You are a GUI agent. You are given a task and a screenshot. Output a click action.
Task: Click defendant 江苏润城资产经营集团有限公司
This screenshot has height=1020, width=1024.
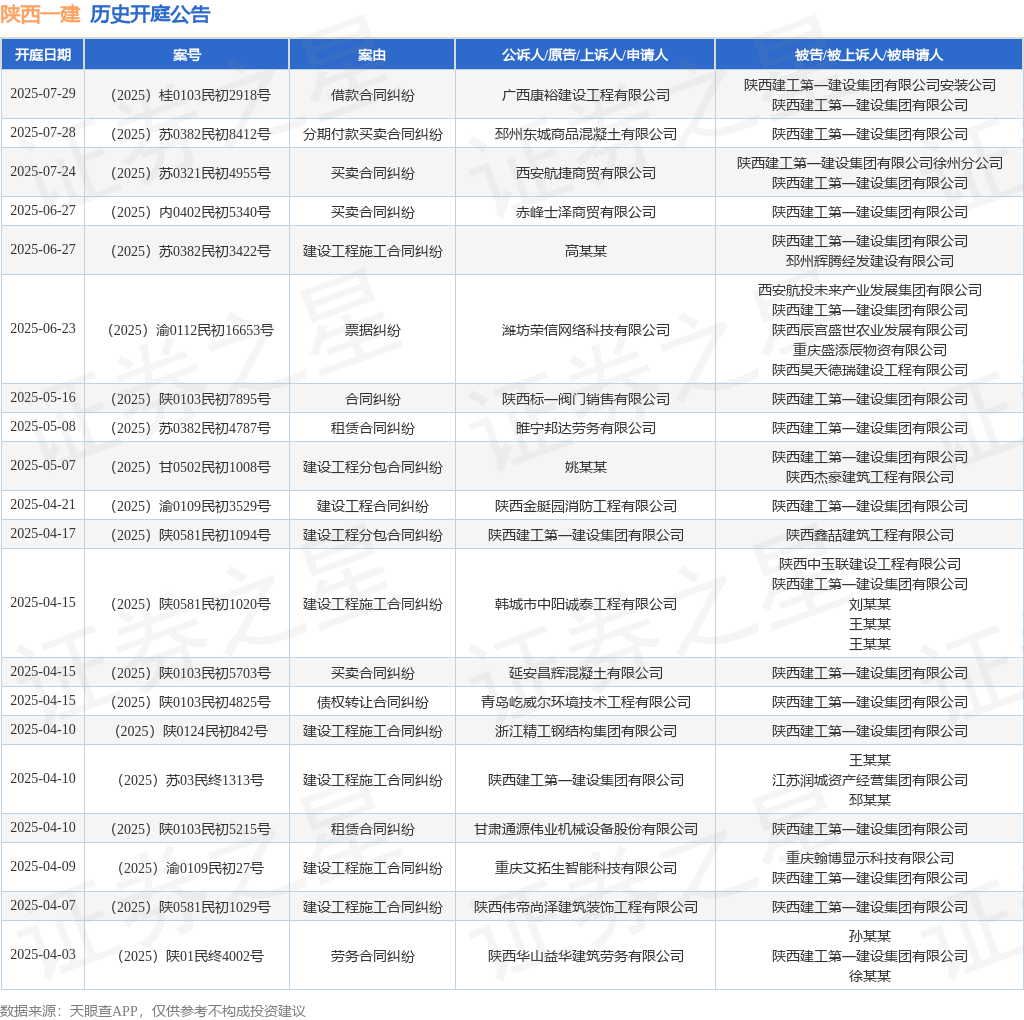pos(869,780)
